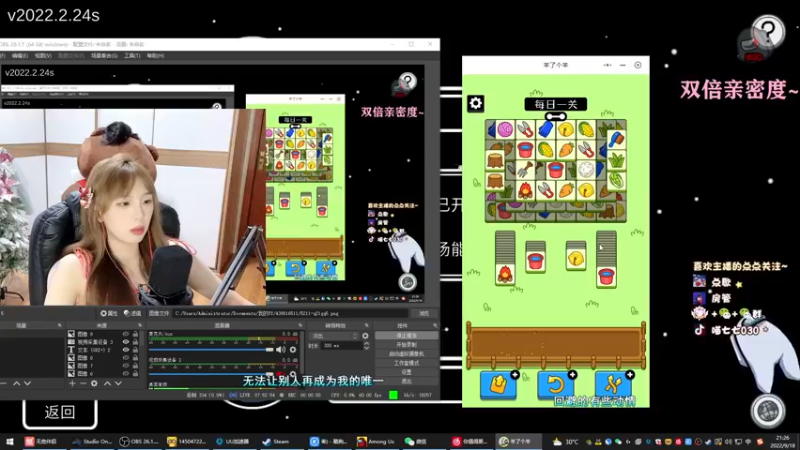Click the round globe icon bottom right
The height and width of the screenshot is (450, 800).
[x=768, y=411]
